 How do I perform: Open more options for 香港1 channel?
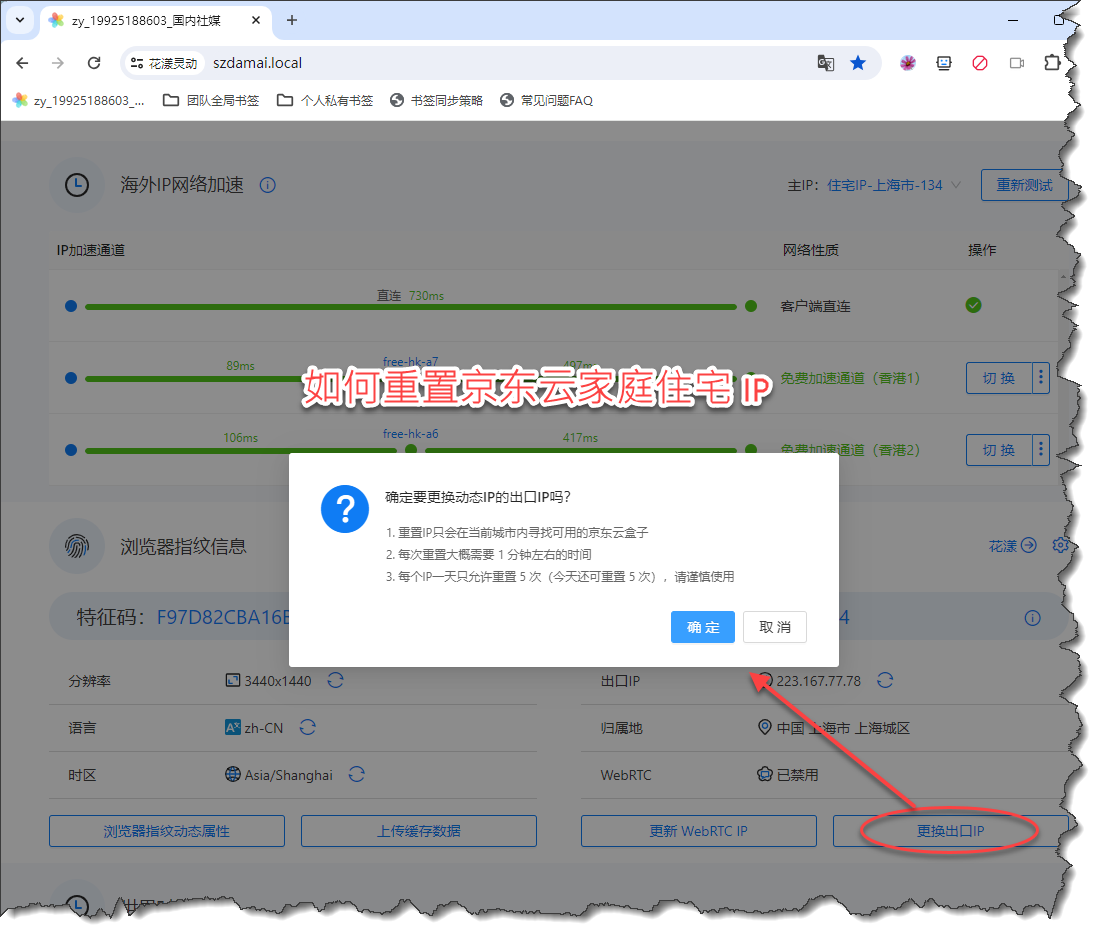pyautogui.click(x=1041, y=378)
